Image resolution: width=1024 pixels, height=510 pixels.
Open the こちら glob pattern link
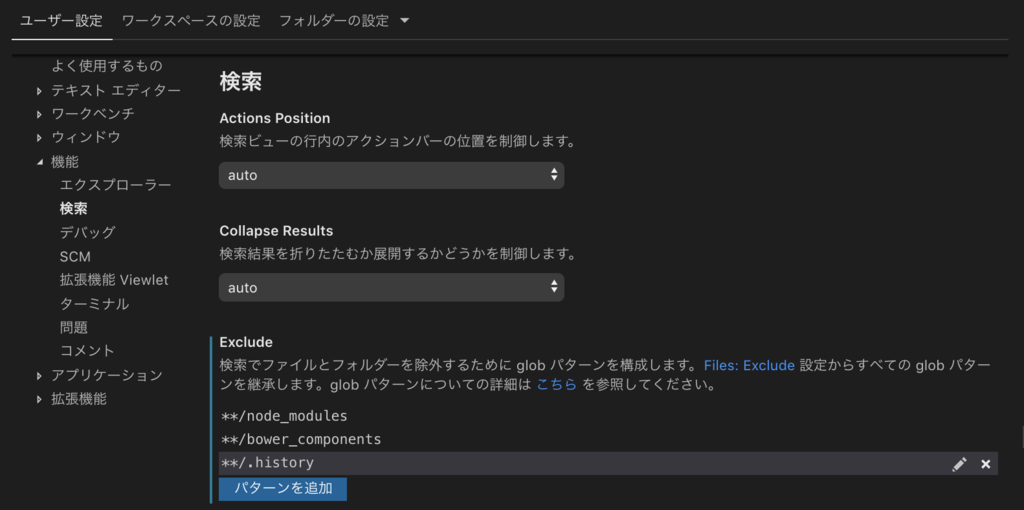[x=556, y=385]
